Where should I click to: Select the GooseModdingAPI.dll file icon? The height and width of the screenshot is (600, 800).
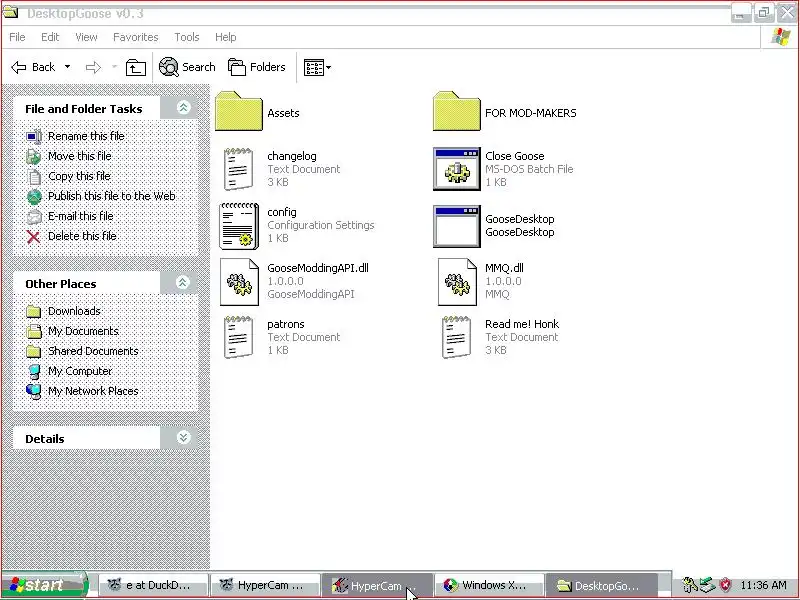[x=239, y=282]
